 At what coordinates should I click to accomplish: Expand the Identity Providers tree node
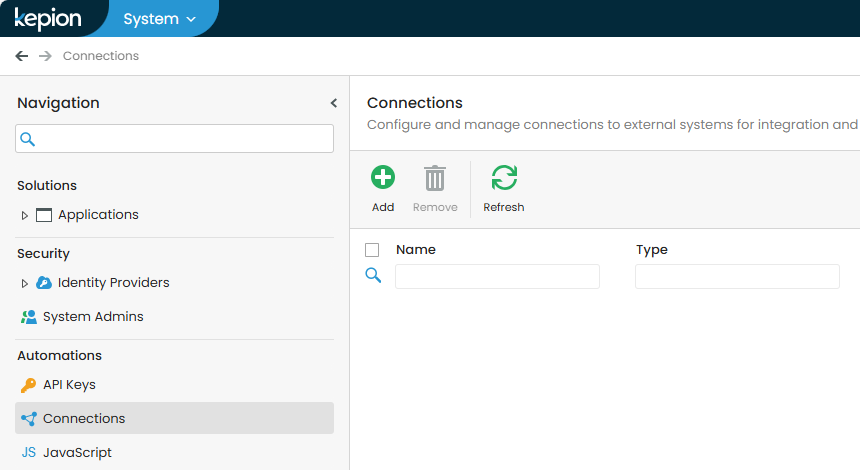25,283
